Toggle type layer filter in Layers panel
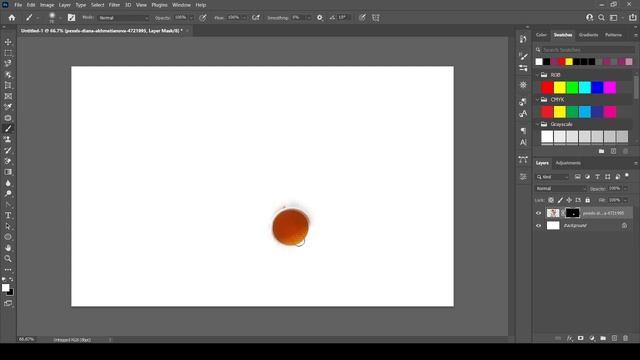The image size is (640, 360). click(x=598, y=177)
